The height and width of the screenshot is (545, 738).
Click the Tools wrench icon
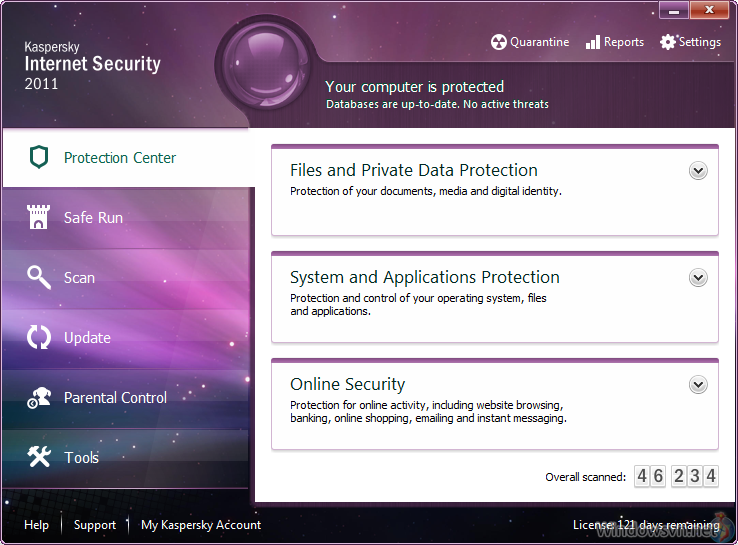click(x=39, y=457)
